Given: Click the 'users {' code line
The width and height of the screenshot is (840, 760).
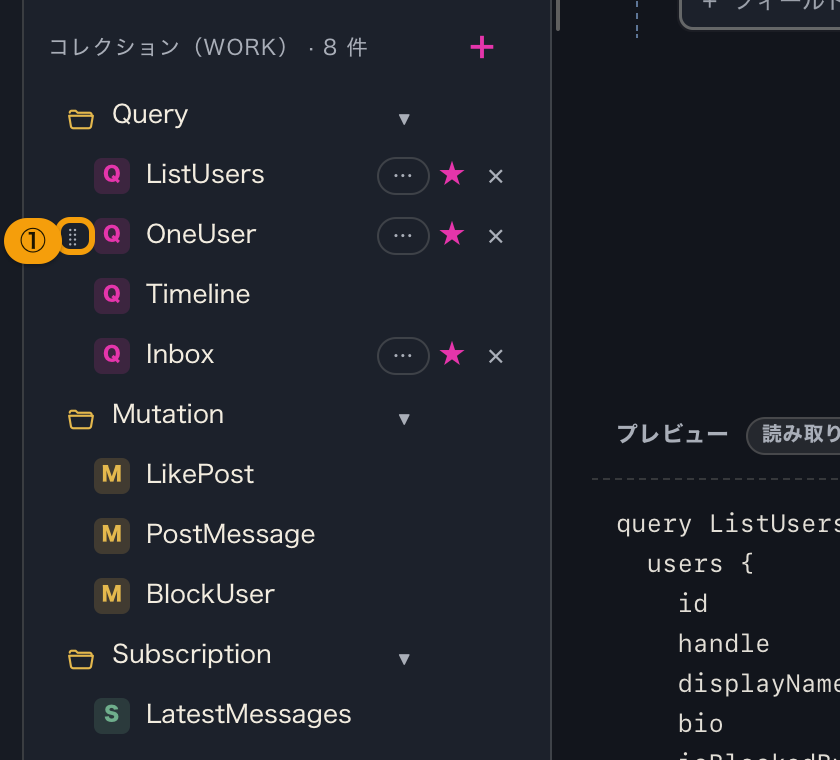Looking at the screenshot, I should (700, 564).
